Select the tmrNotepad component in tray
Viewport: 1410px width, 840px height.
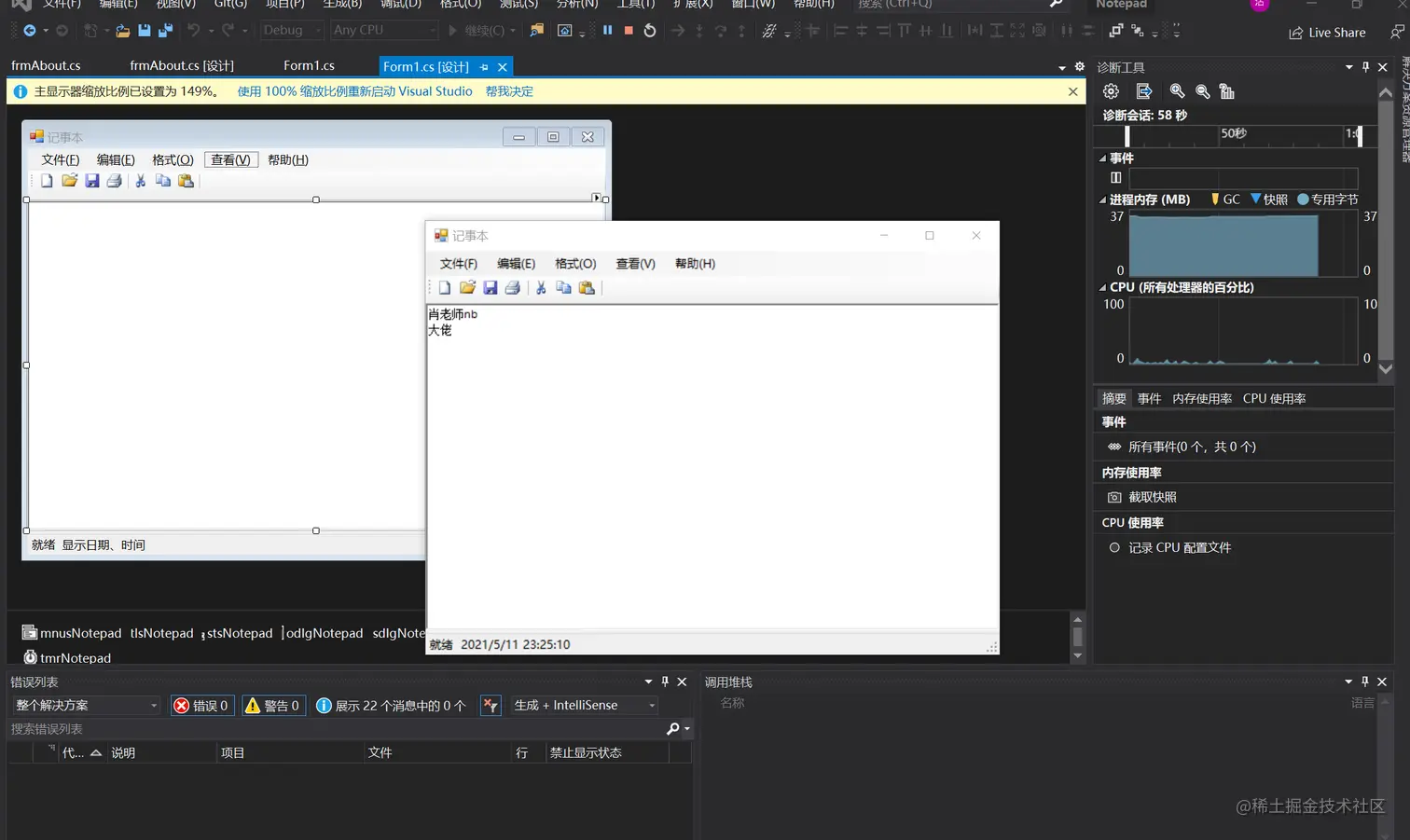coord(67,658)
